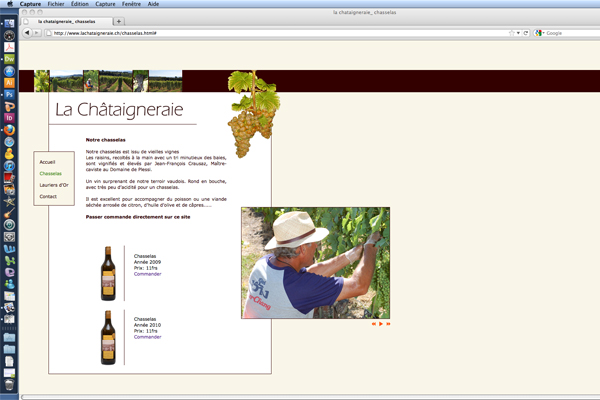Open Time Machine from the dock
Image resolution: width=600 pixels, height=400 pixels.
click(x=9, y=225)
